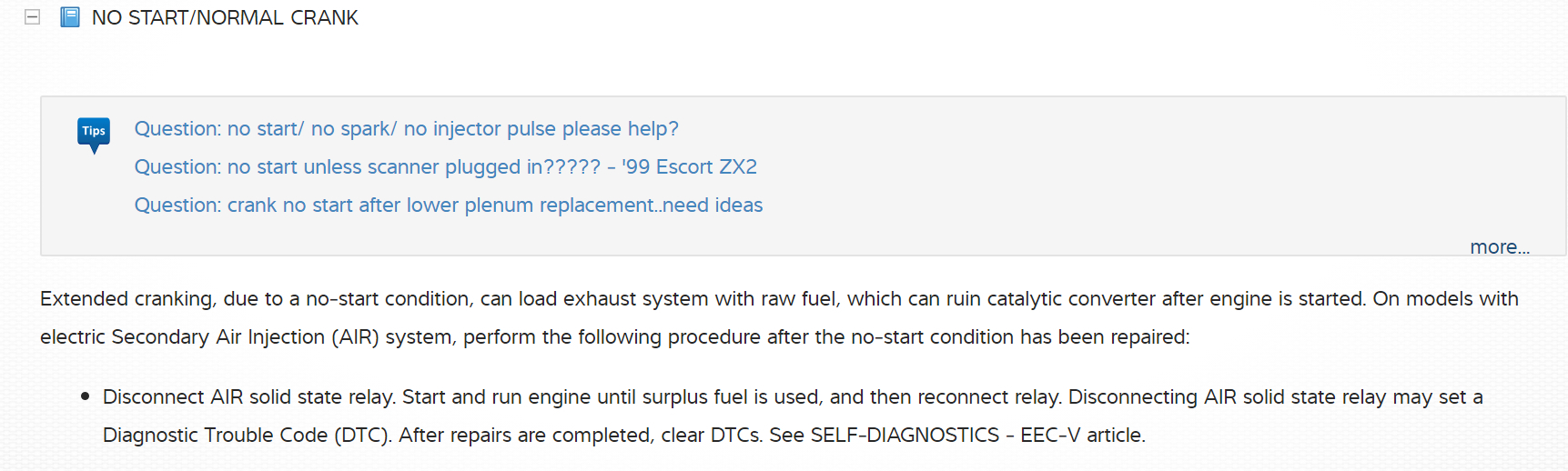Click the blue book icon beside heading
Screen dimensions: 1568x471
[x=70, y=17]
